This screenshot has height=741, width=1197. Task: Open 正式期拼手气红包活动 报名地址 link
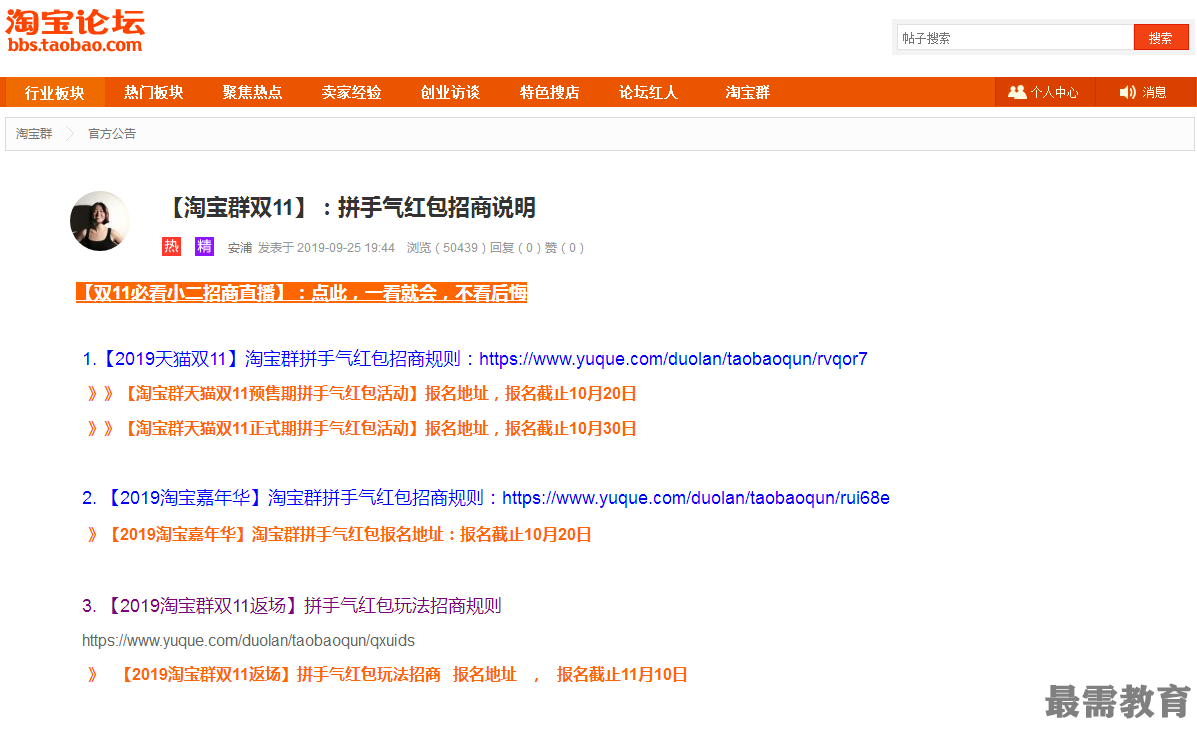[362, 428]
